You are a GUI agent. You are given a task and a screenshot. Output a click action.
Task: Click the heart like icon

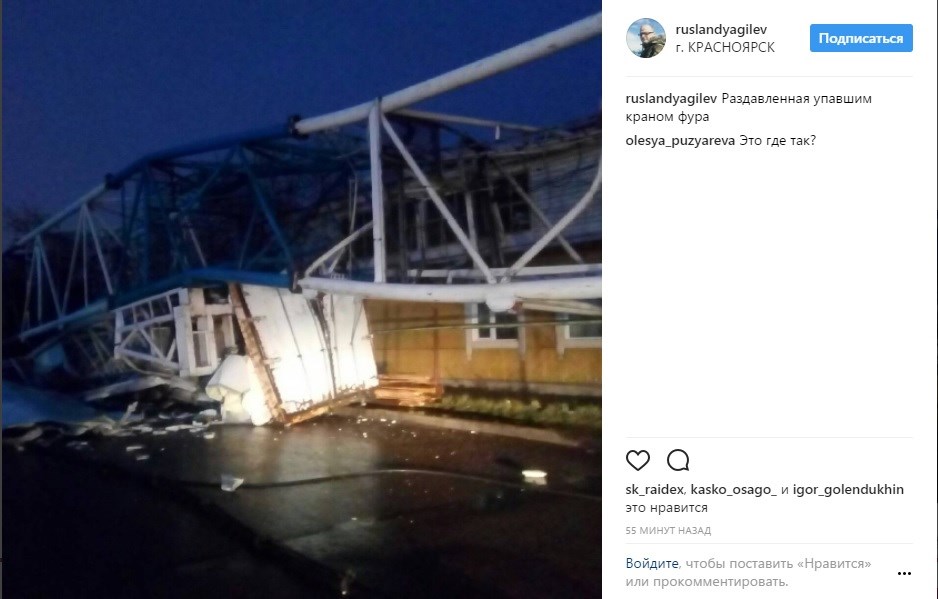pos(638,460)
